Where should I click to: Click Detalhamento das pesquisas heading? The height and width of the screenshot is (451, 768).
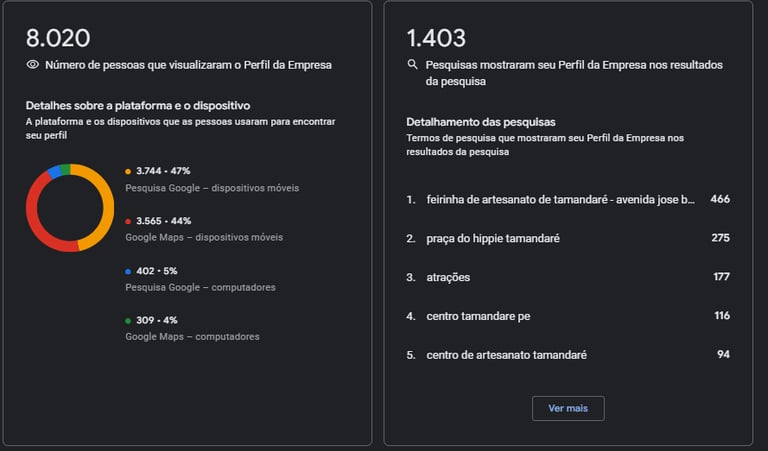481,122
